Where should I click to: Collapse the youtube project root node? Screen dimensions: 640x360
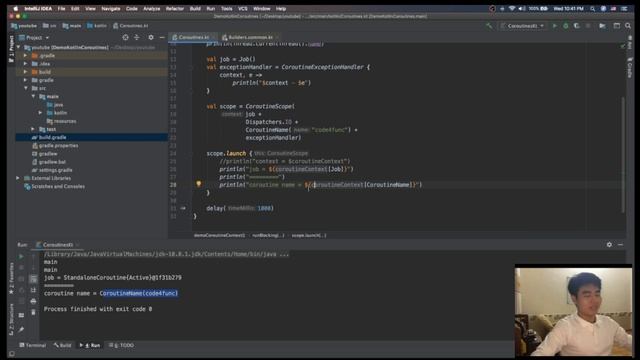coord(18,47)
